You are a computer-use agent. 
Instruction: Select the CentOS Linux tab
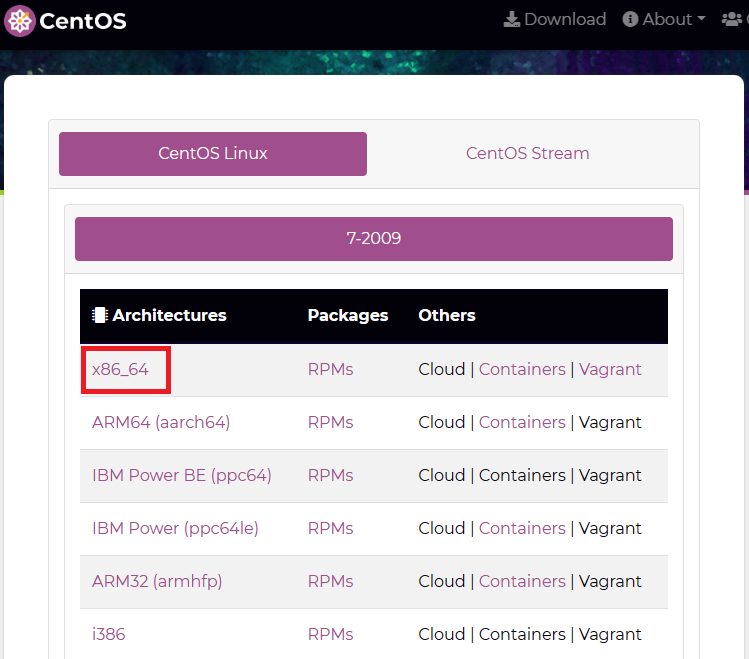[213, 154]
